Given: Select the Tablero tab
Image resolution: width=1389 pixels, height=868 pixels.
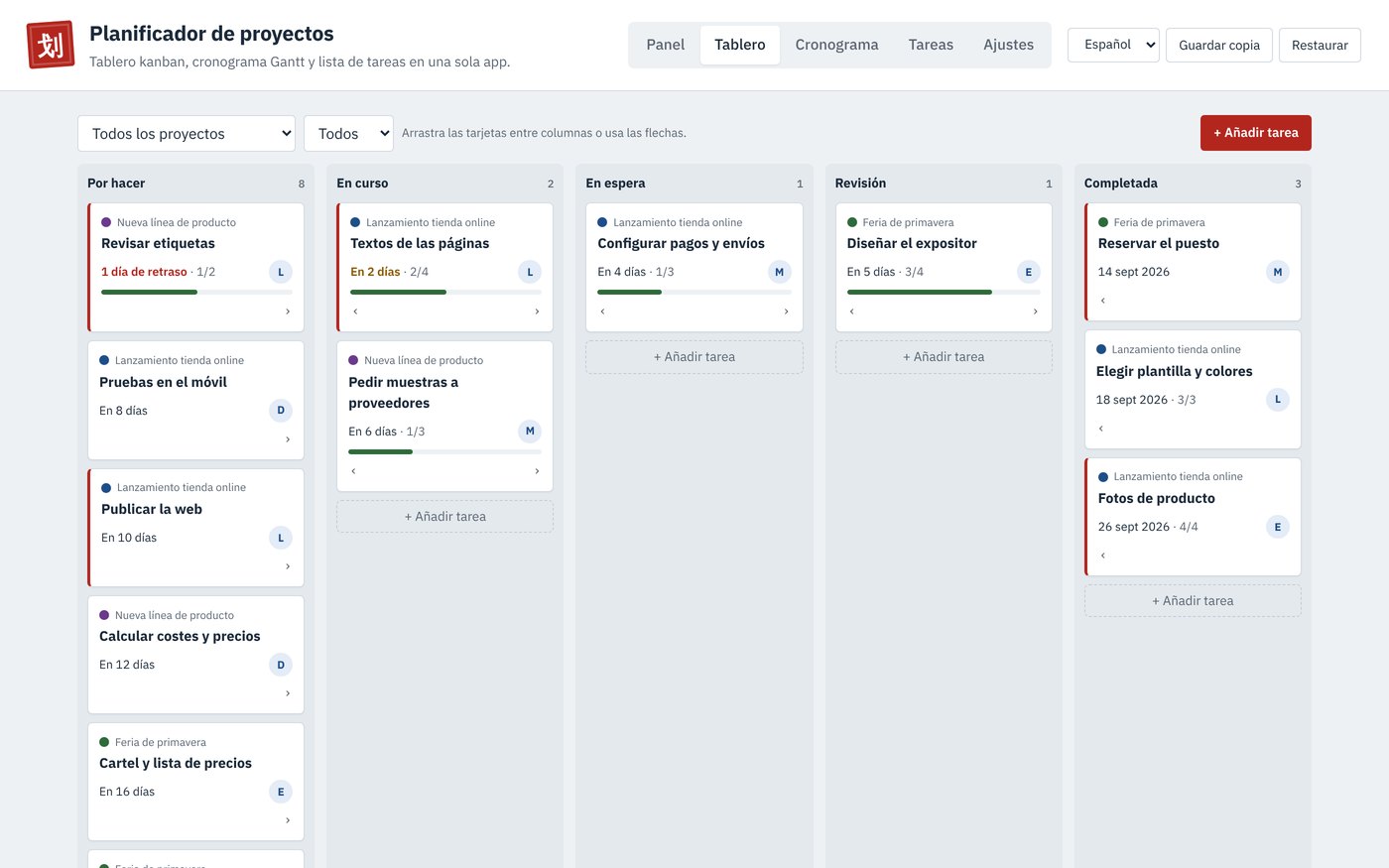Looking at the screenshot, I should click(x=740, y=45).
